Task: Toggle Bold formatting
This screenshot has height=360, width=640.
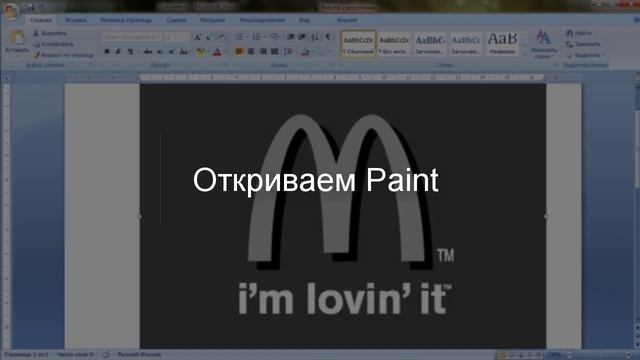Action: [107, 52]
